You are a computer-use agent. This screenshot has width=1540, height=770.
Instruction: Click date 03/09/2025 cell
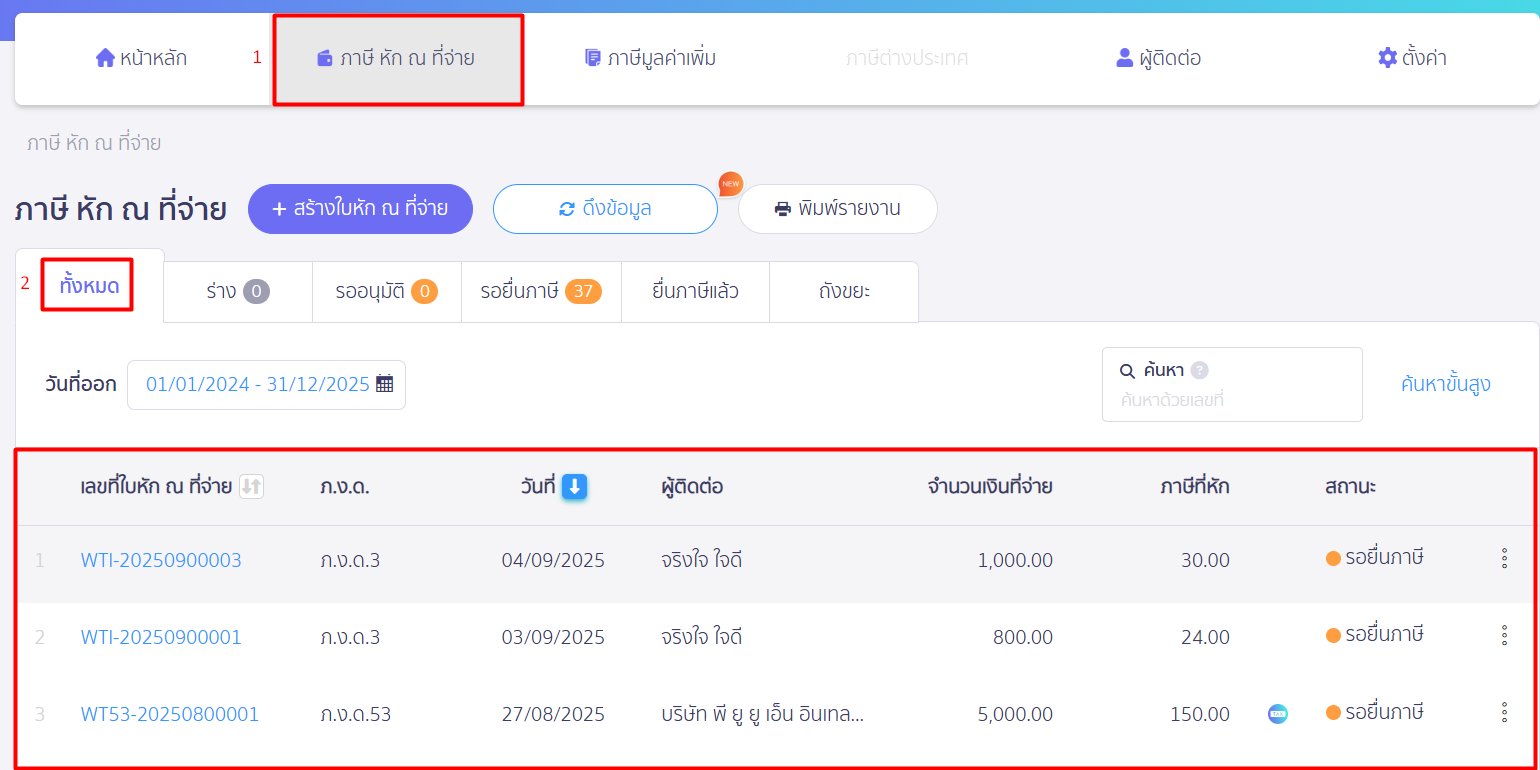(x=553, y=637)
